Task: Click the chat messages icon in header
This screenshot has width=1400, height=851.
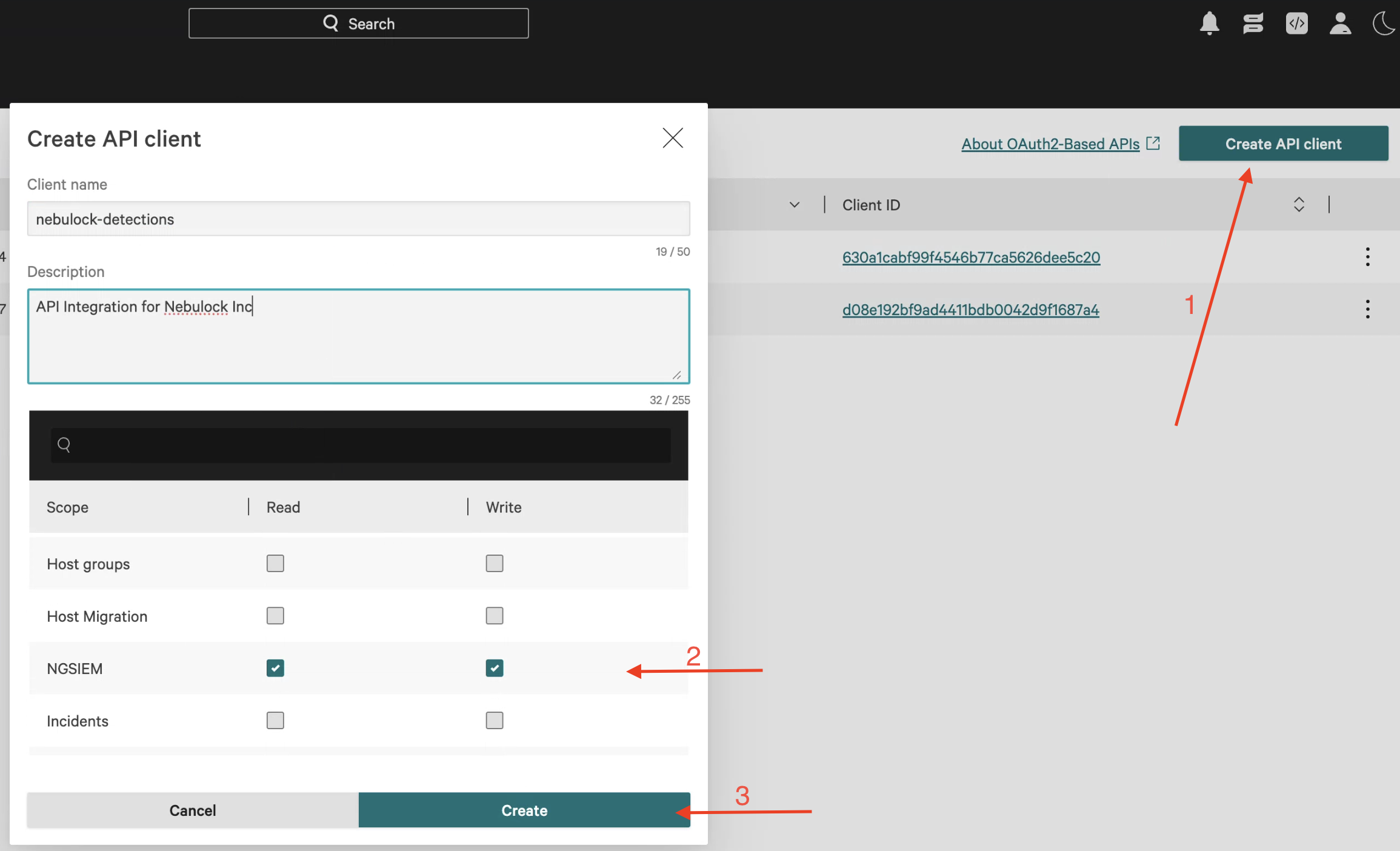Action: point(1253,24)
